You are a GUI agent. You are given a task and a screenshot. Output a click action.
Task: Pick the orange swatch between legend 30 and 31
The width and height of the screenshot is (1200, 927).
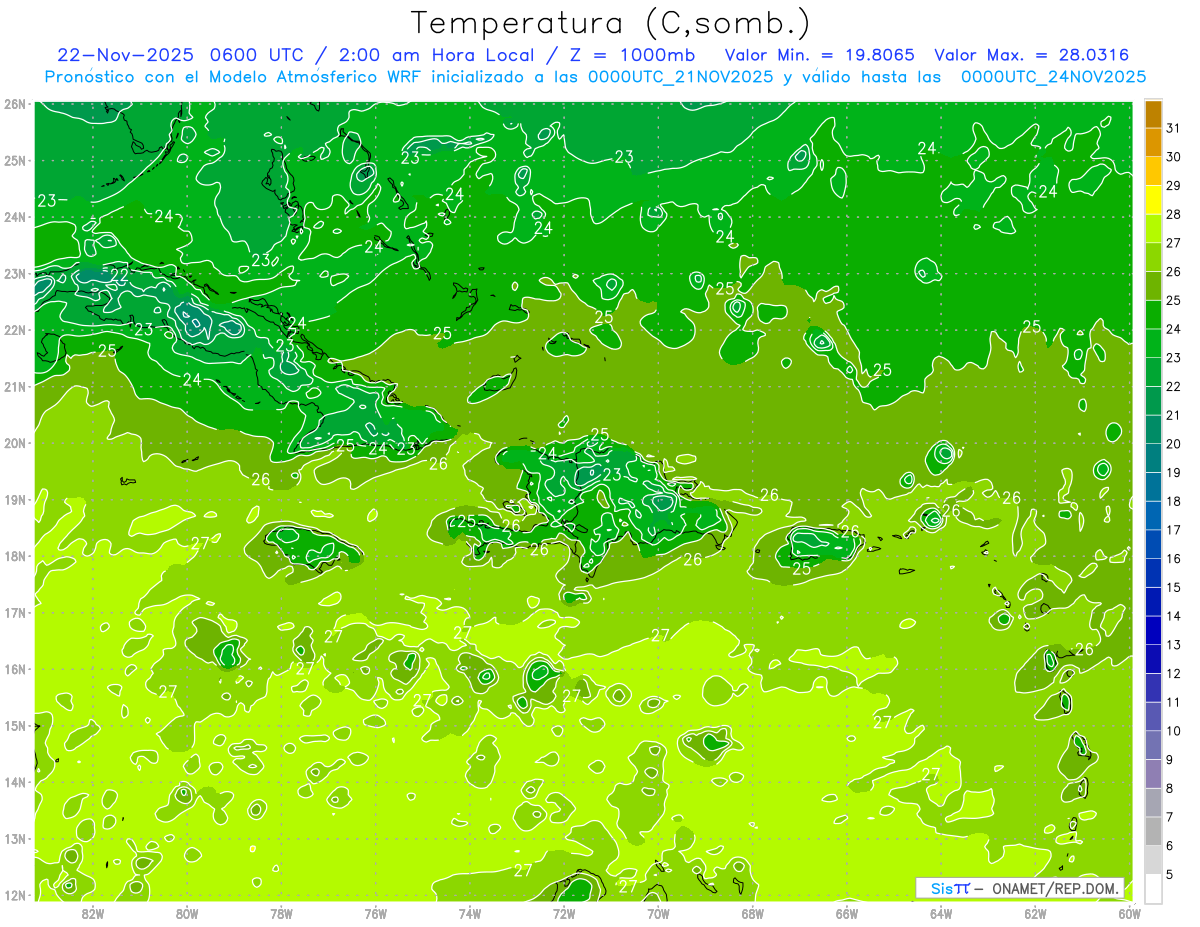[1153, 143]
